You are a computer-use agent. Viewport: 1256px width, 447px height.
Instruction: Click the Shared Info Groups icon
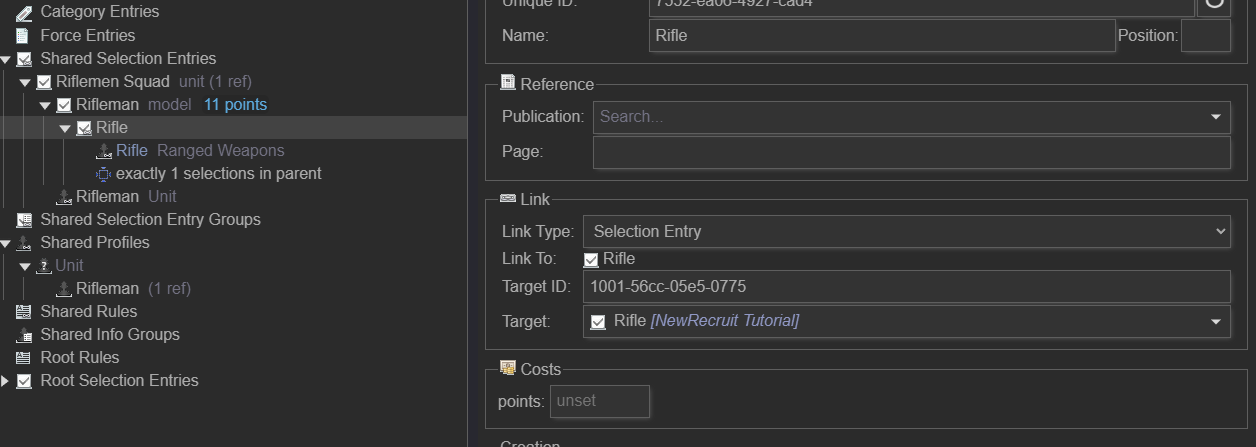[x=24, y=335]
